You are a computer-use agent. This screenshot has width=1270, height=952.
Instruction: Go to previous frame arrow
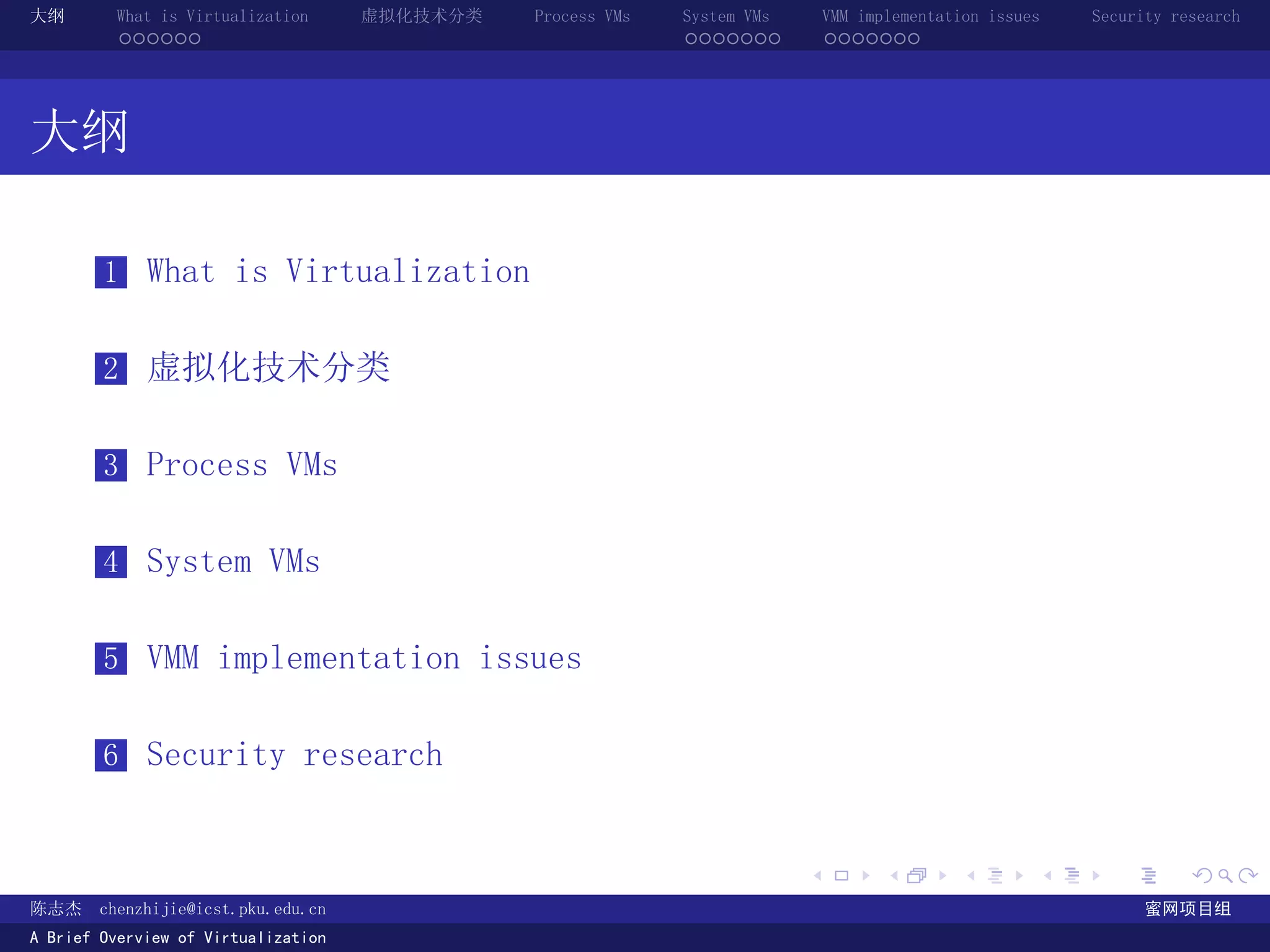click(894, 875)
